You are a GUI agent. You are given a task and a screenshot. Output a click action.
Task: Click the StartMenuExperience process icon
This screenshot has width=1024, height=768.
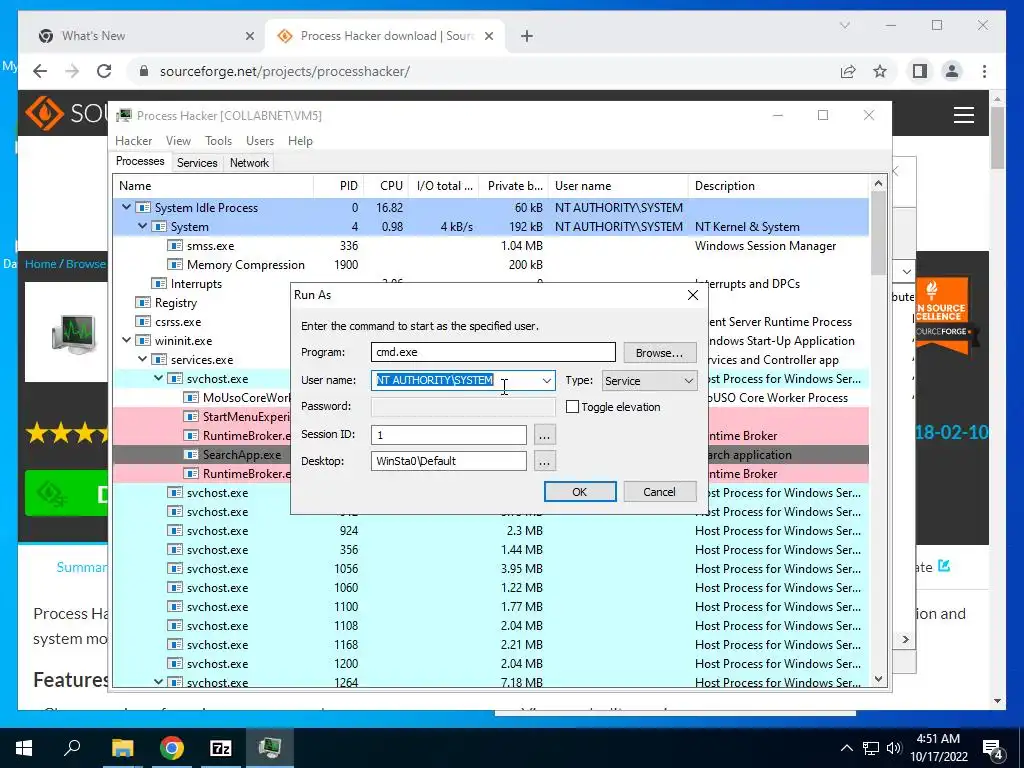191,417
